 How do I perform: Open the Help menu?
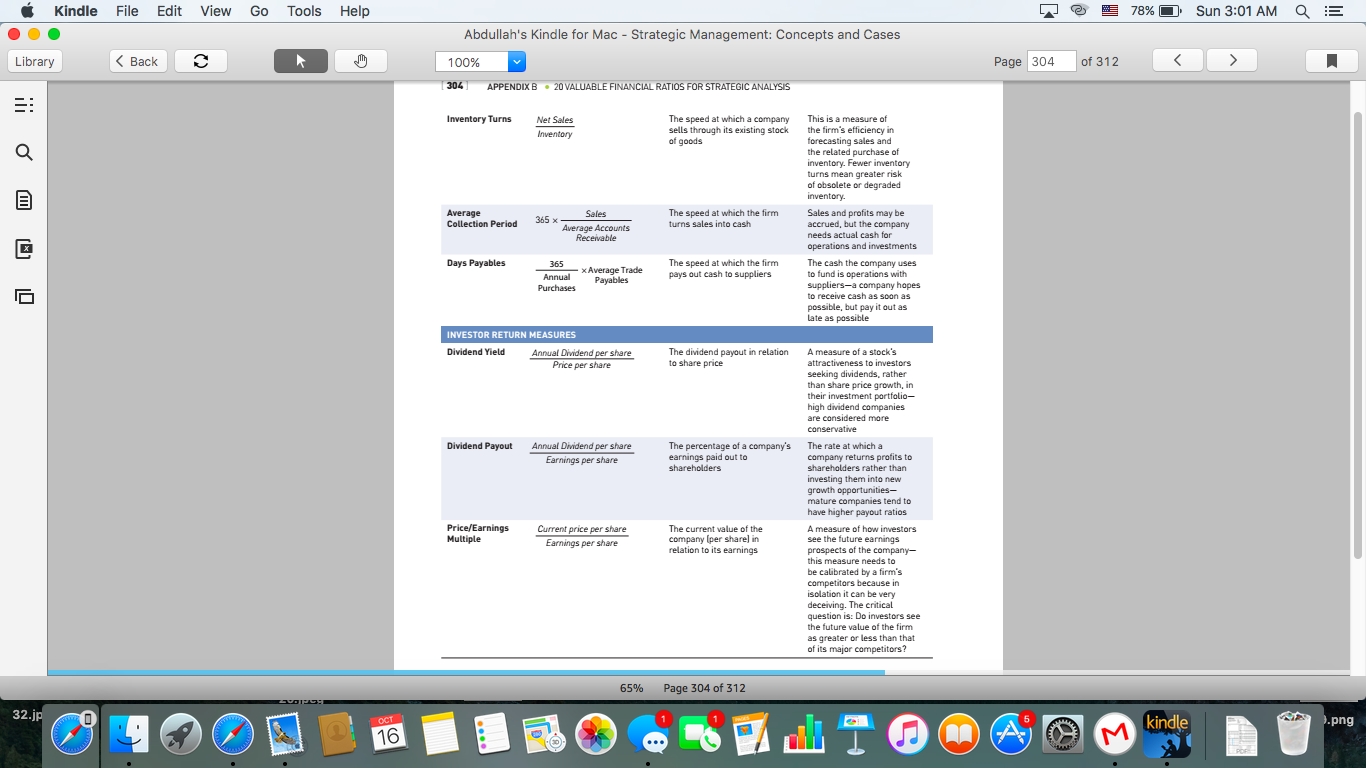pos(355,11)
